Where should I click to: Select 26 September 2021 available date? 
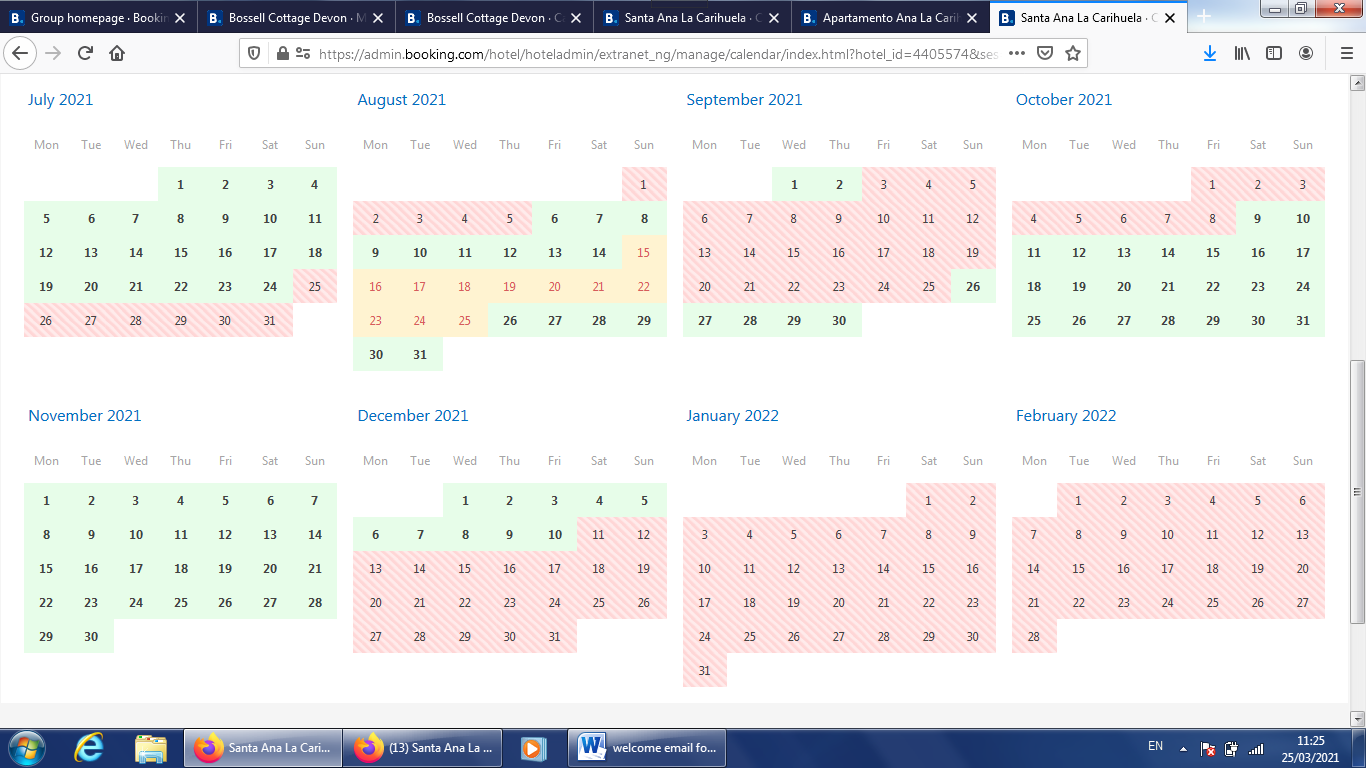coord(973,287)
